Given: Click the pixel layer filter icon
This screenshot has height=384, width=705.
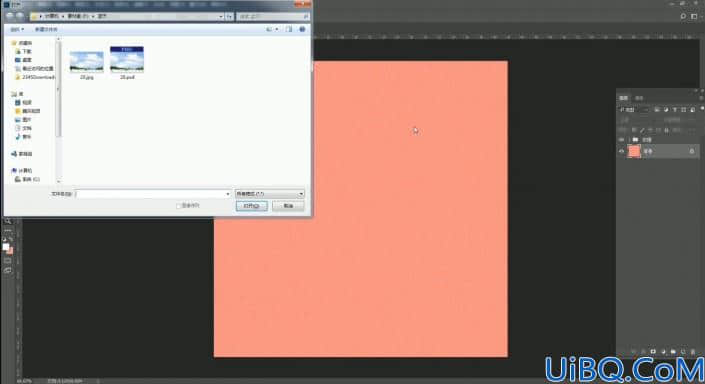Looking at the screenshot, I should pyautogui.click(x=657, y=110).
